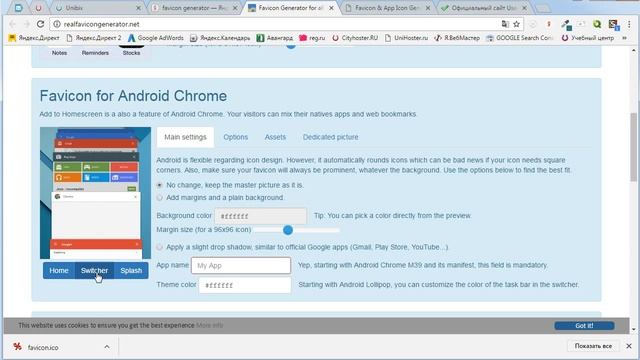
Task: Open the downloaded favicon.ico file
Action: [x=43, y=347]
